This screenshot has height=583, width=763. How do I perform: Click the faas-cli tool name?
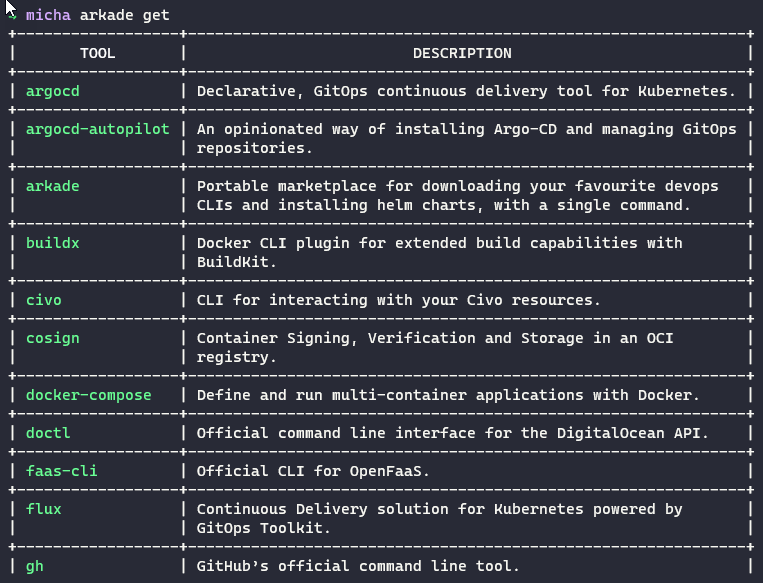pos(61,471)
